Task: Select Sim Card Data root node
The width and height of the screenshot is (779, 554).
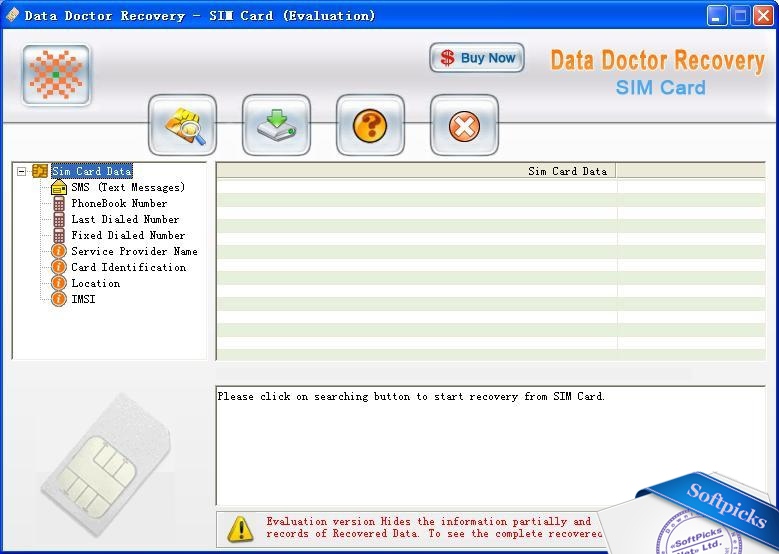Action: (x=92, y=171)
